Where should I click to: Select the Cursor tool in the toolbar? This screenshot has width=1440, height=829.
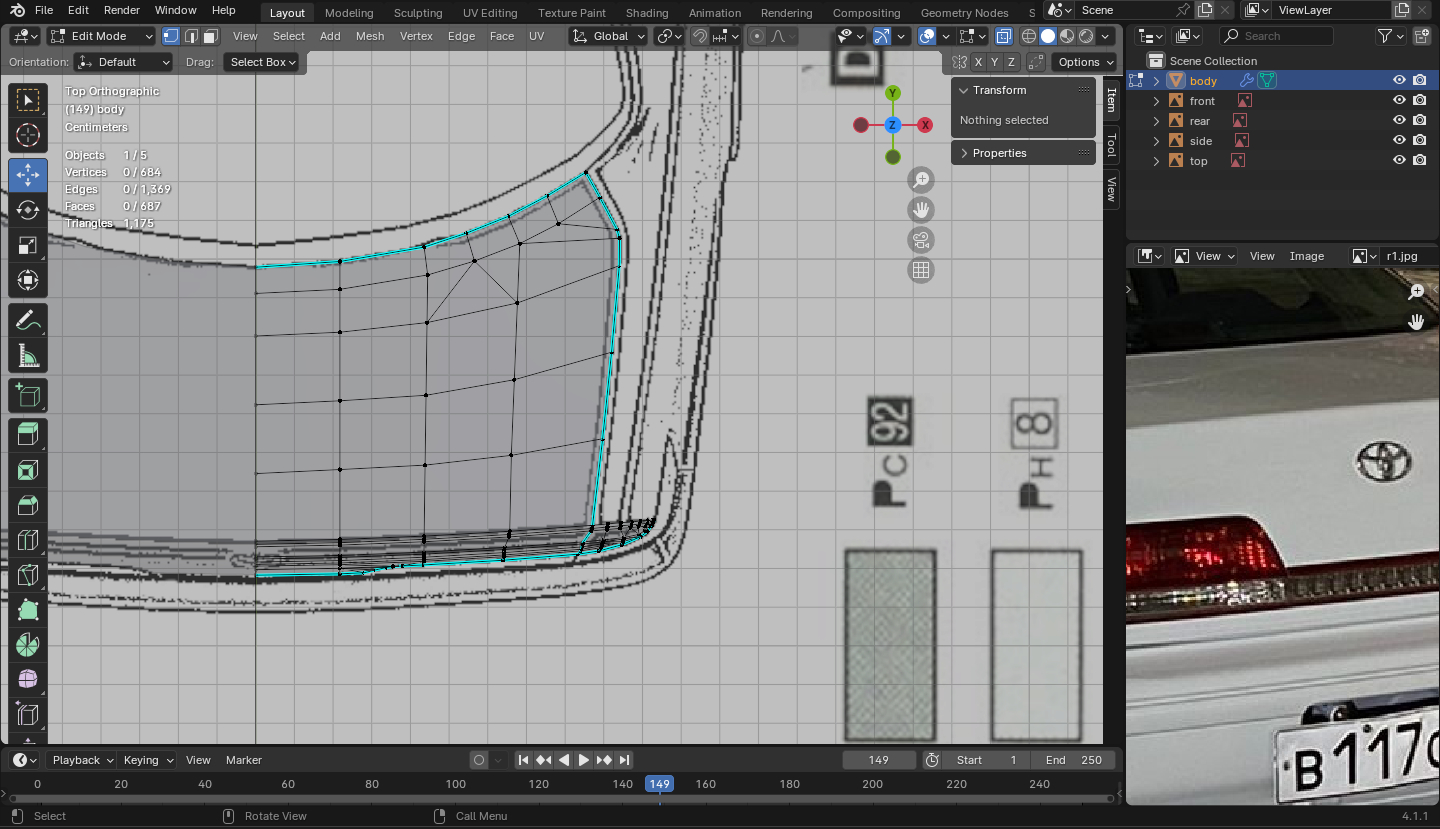click(28, 136)
